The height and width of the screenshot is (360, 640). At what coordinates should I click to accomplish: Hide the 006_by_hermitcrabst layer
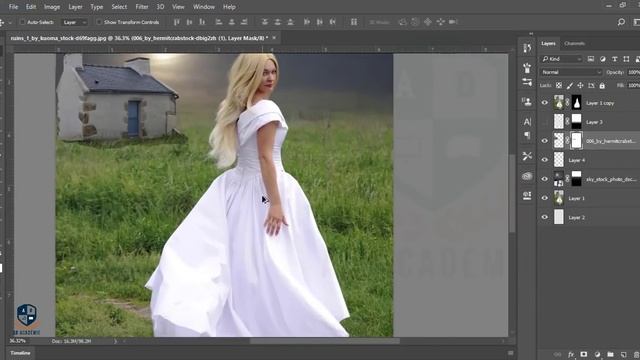(x=544, y=141)
